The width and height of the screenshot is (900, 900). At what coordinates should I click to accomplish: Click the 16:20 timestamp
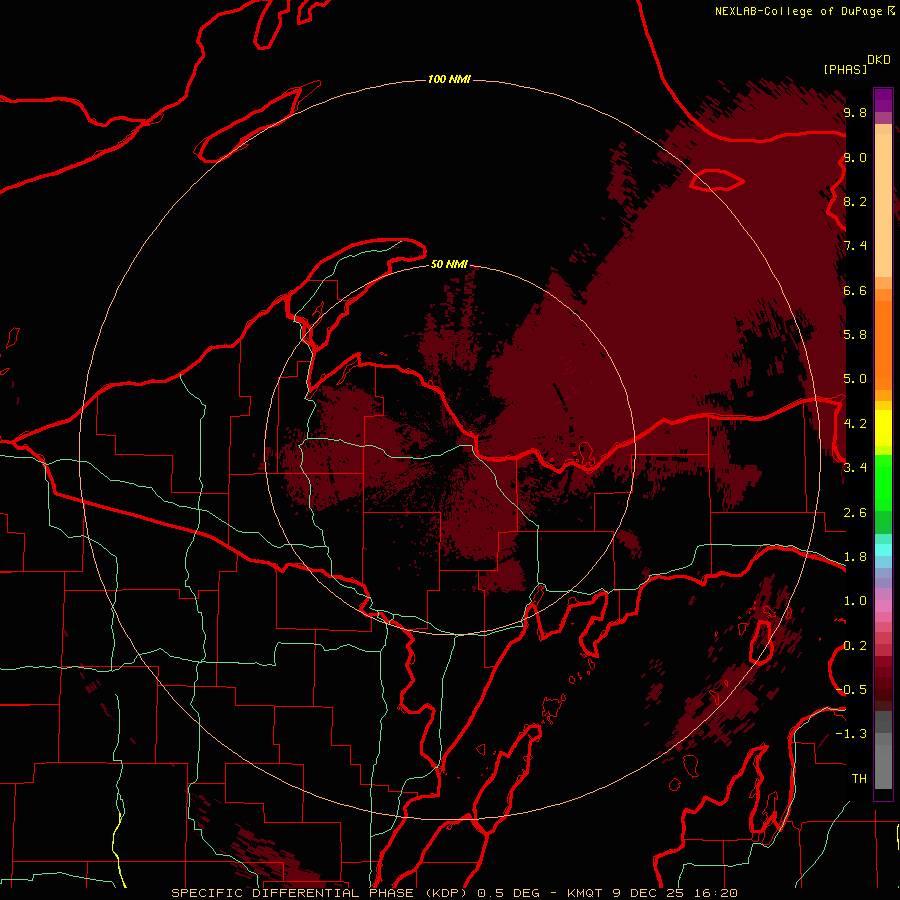tap(716, 893)
